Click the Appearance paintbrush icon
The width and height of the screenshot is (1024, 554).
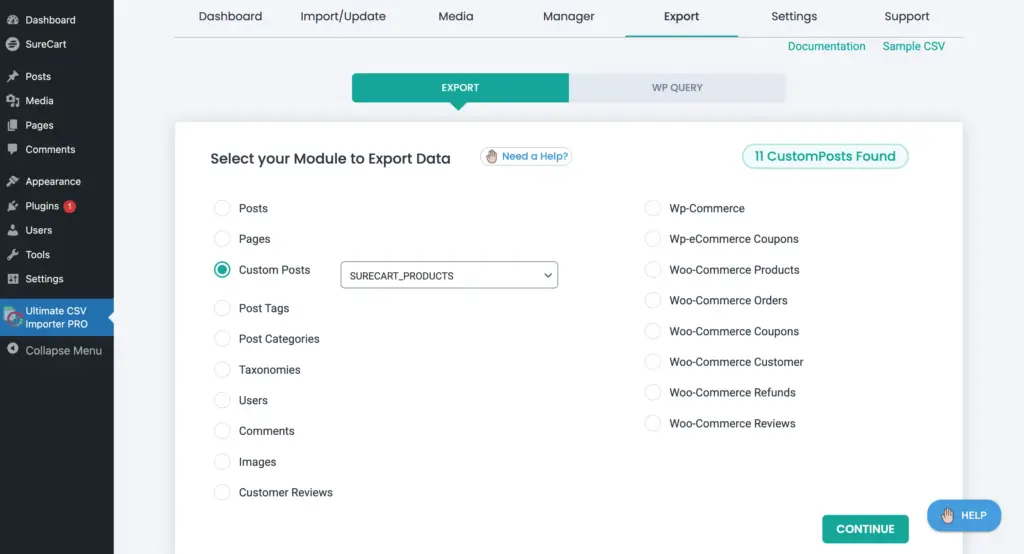click(12, 182)
